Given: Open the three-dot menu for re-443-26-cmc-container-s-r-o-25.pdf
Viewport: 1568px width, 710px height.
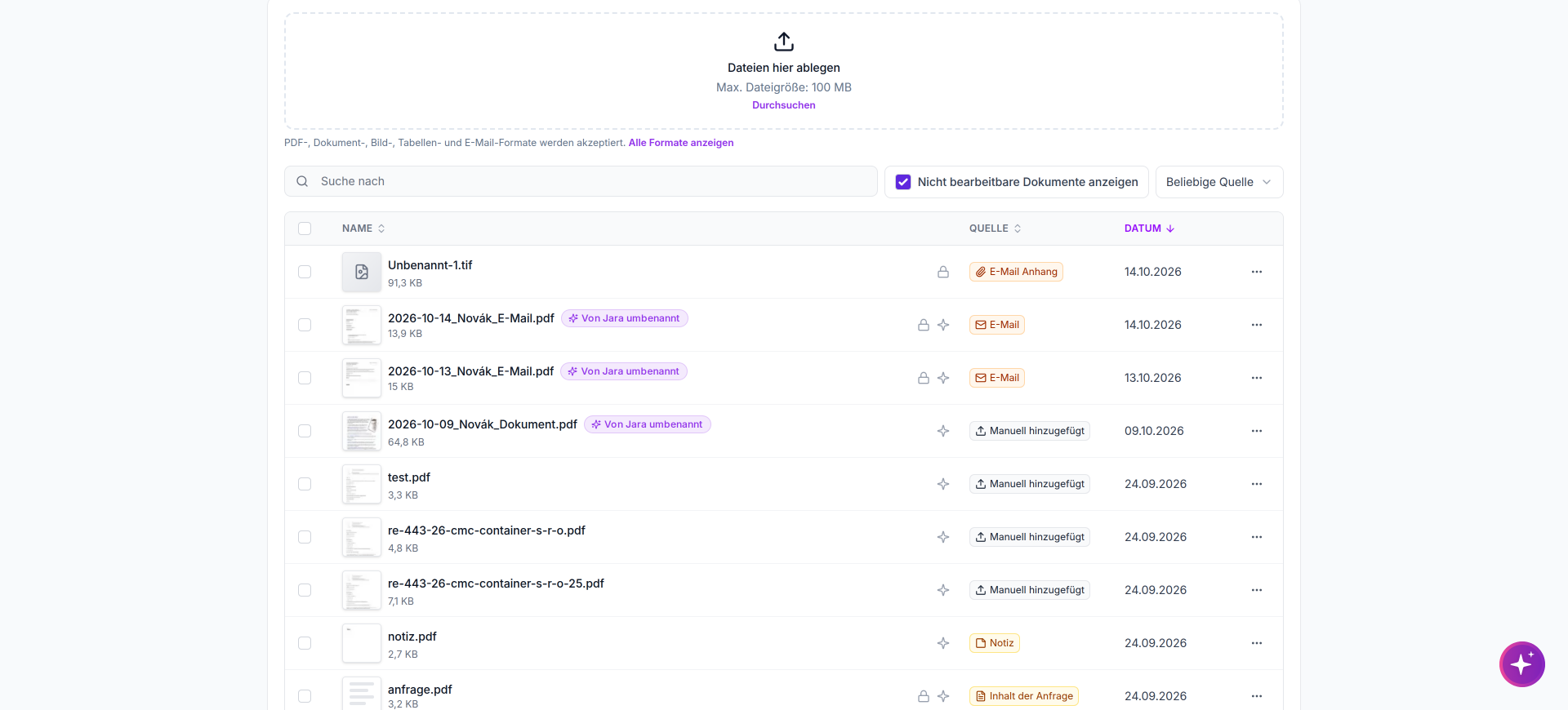Looking at the screenshot, I should pyautogui.click(x=1257, y=590).
